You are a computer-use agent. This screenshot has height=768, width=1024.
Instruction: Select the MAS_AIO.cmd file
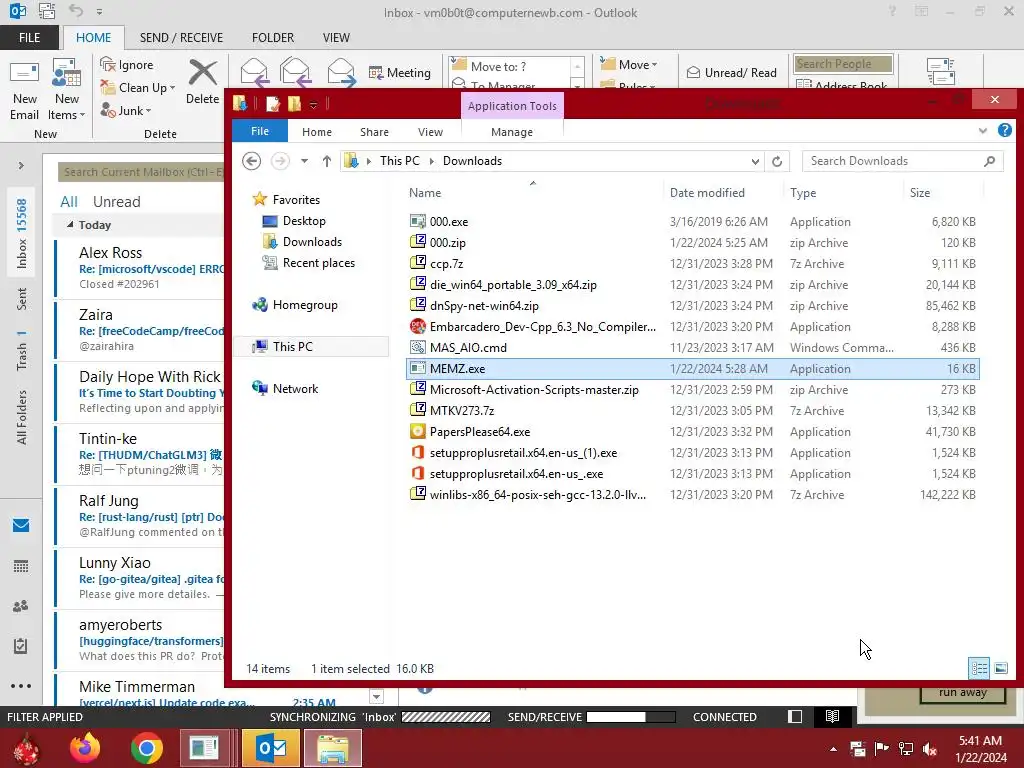tap(692, 347)
